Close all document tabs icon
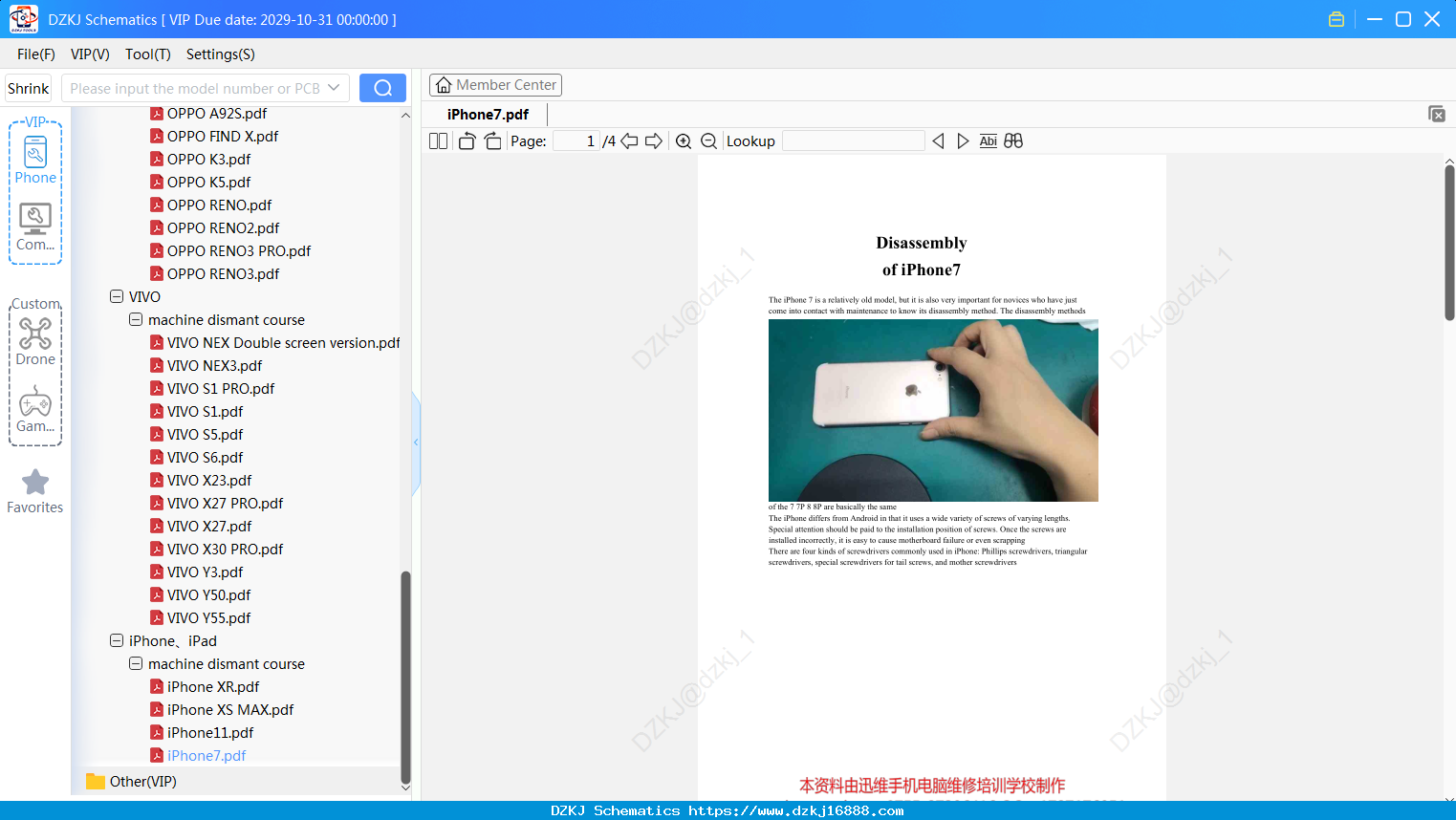Image resolution: width=1456 pixels, height=820 pixels. click(x=1437, y=114)
